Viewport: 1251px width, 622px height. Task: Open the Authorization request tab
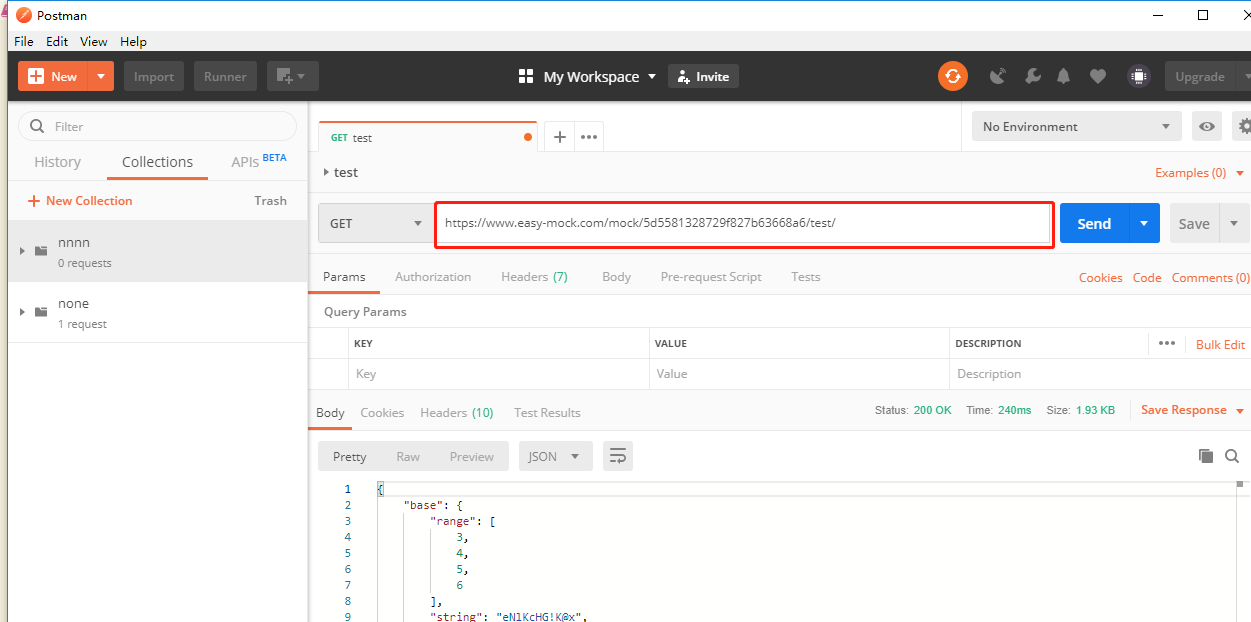433,277
